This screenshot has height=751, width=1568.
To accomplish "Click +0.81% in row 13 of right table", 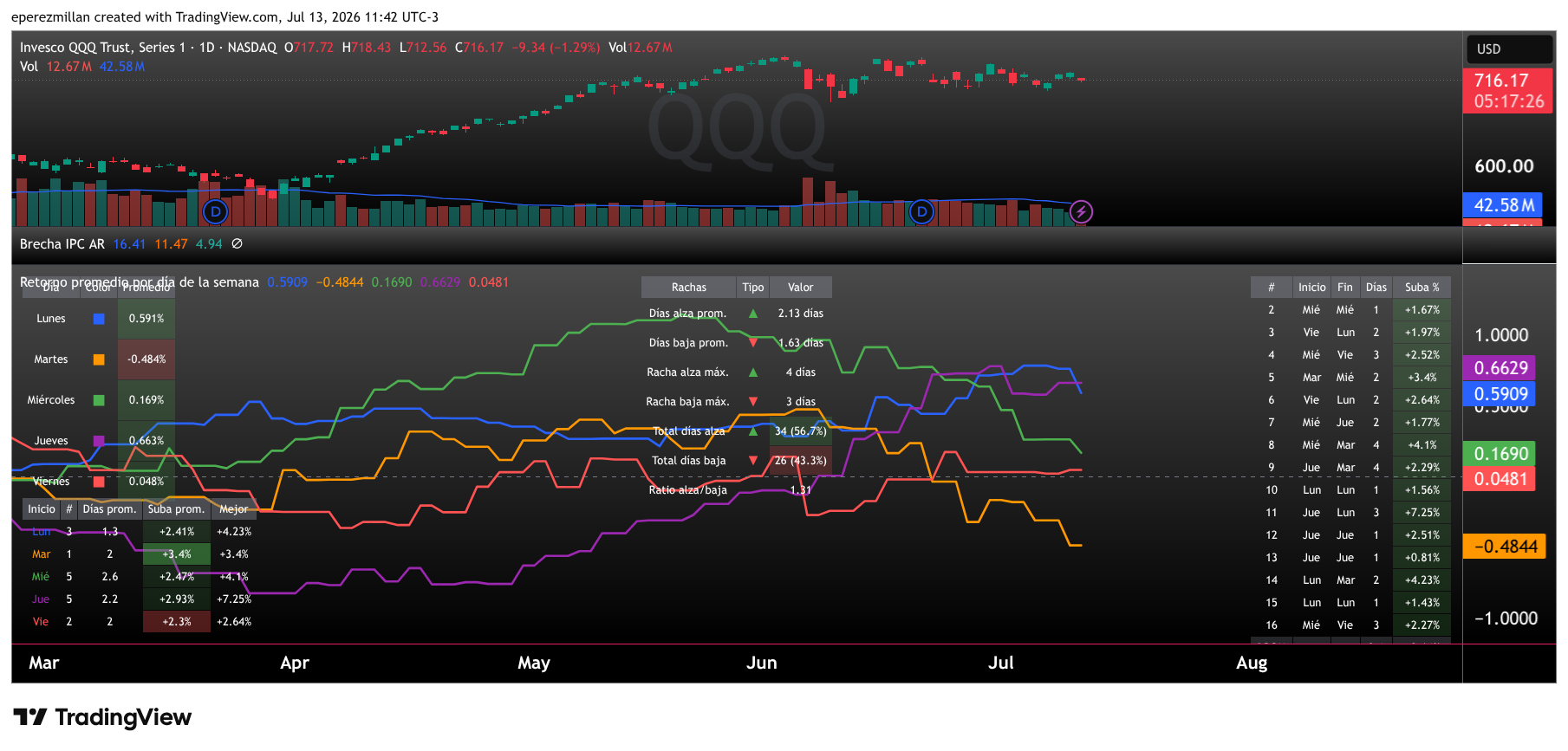I will tap(1422, 558).
